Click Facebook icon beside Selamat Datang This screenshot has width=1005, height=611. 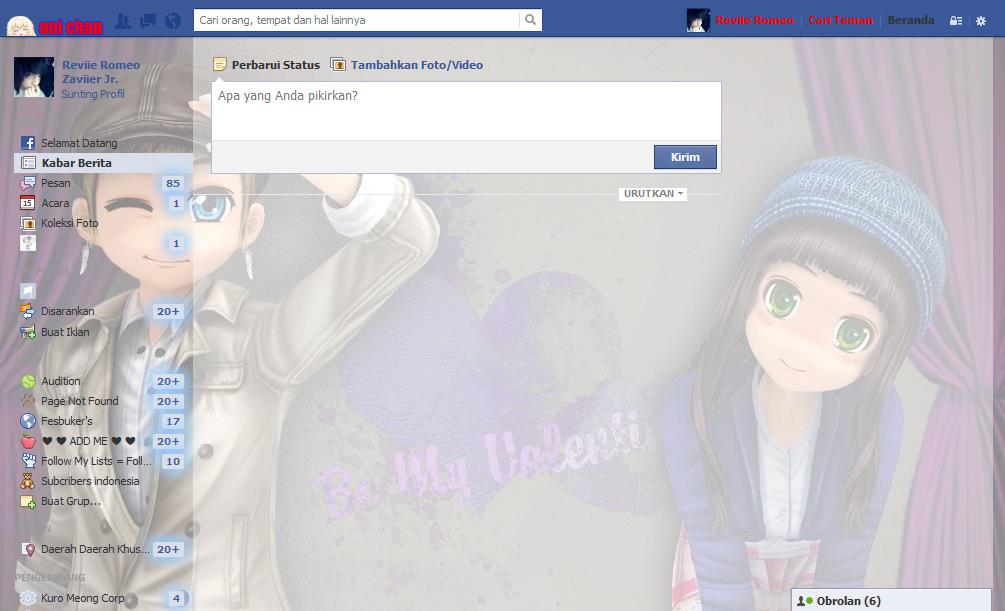click(28, 143)
